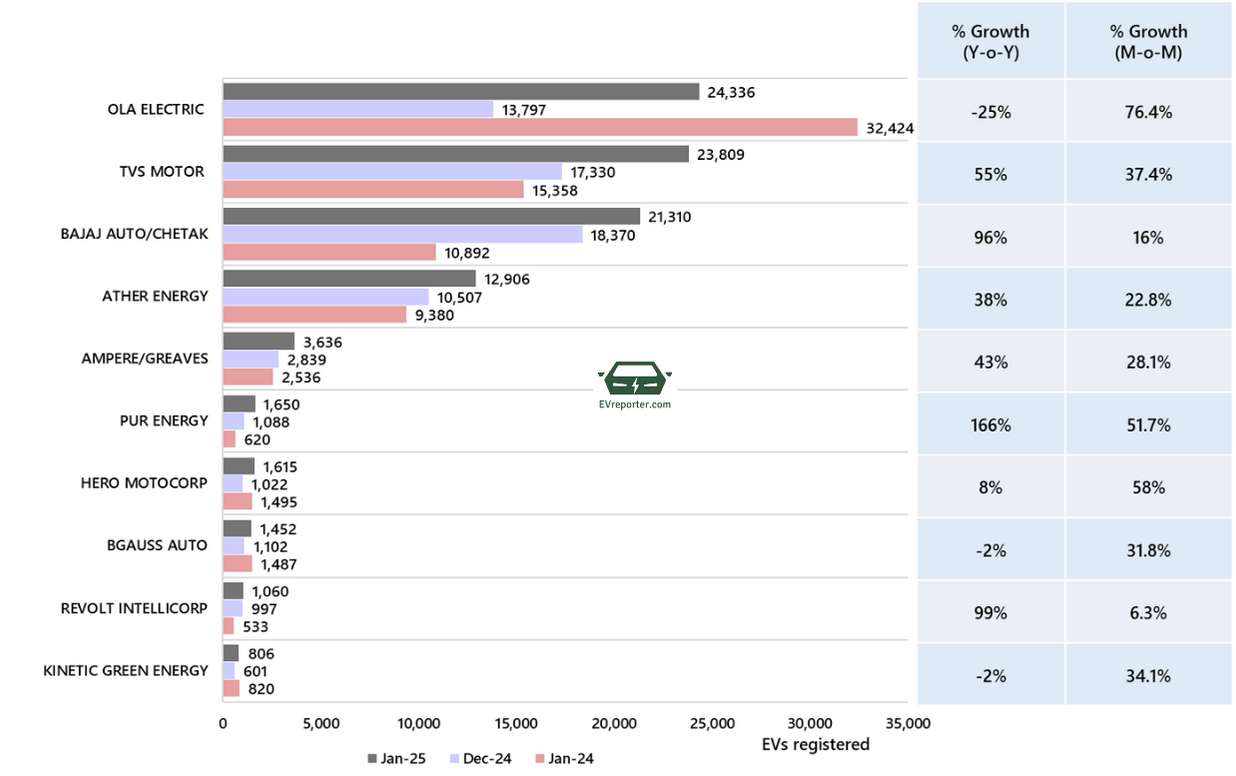Click the 1,022 Hero Motocorp value
This screenshot has width=1236, height=776.
pos(269,484)
